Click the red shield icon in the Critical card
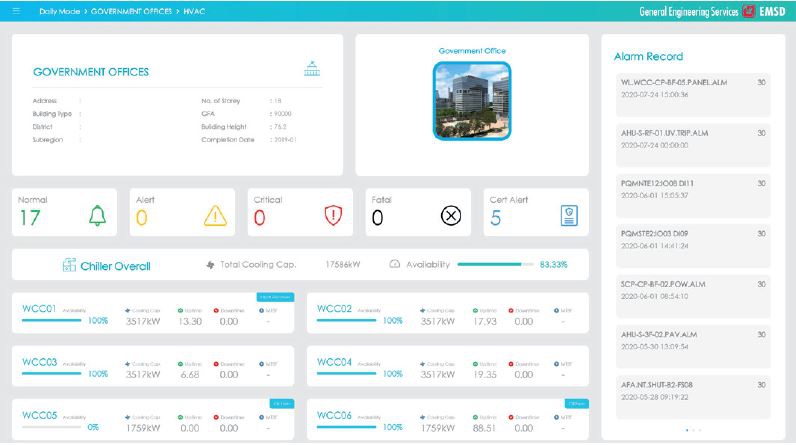 (x=333, y=215)
